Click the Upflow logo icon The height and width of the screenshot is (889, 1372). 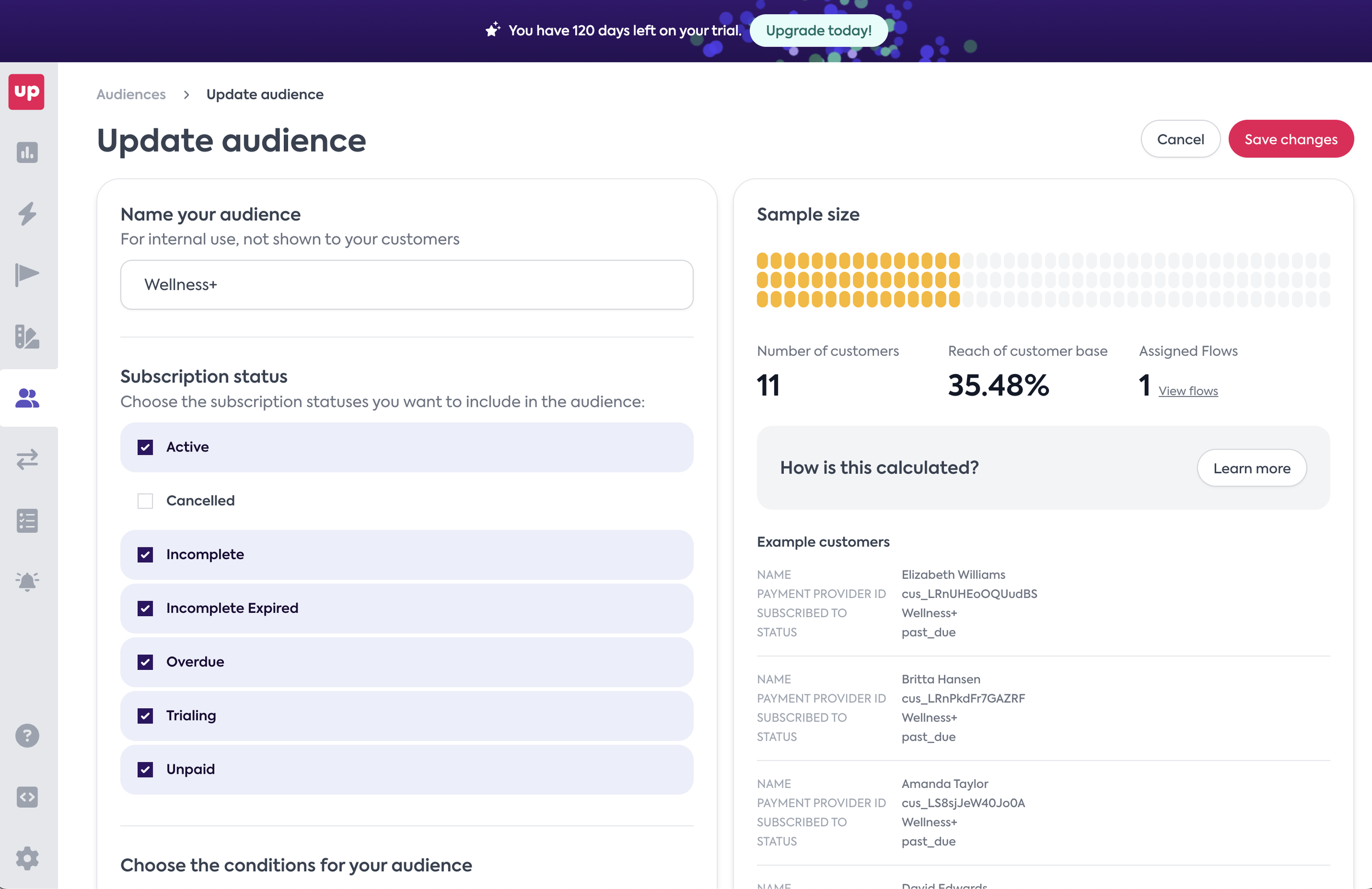tap(26, 92)
